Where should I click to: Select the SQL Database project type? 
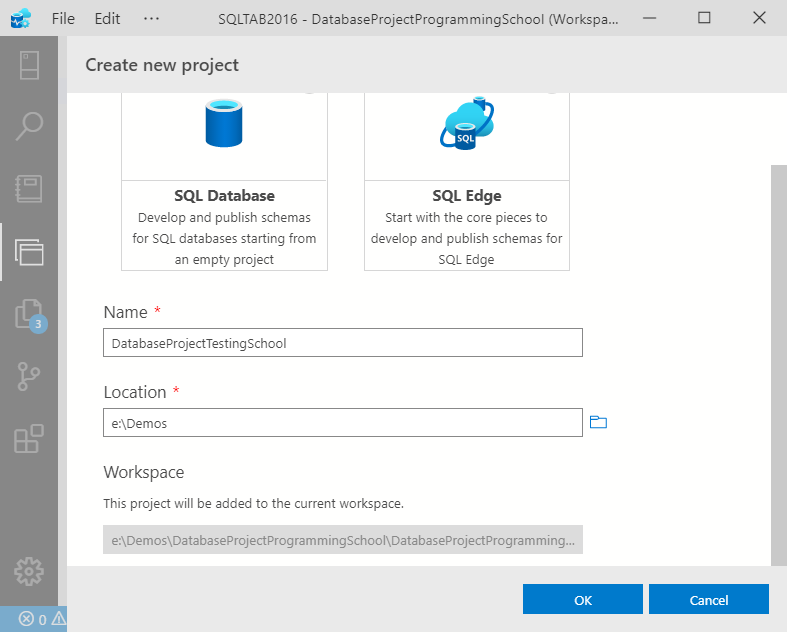224,180
